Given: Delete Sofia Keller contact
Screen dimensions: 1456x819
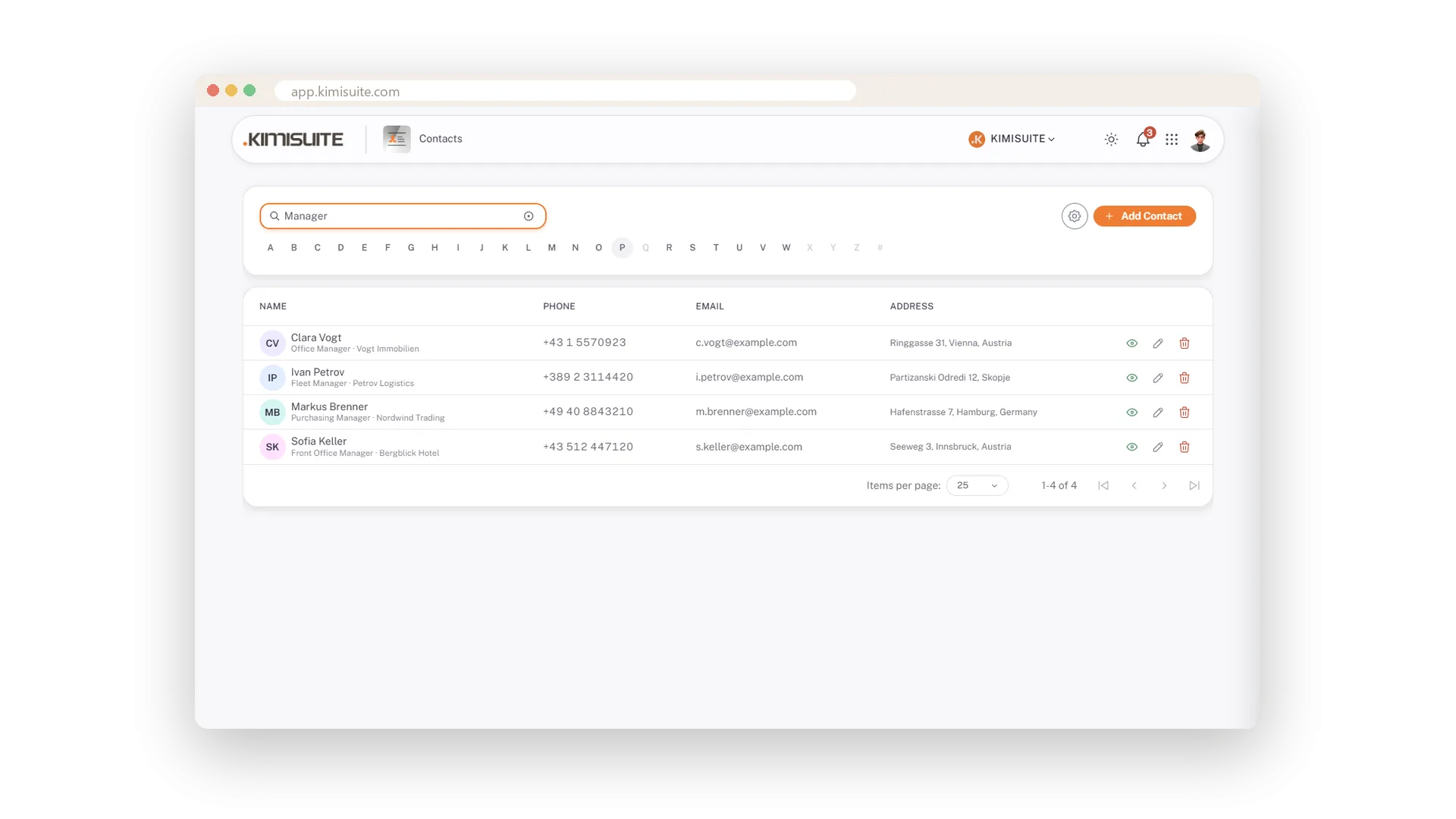Looking at the screenshot, I should pyautogui.click(x=1185, y=447).
